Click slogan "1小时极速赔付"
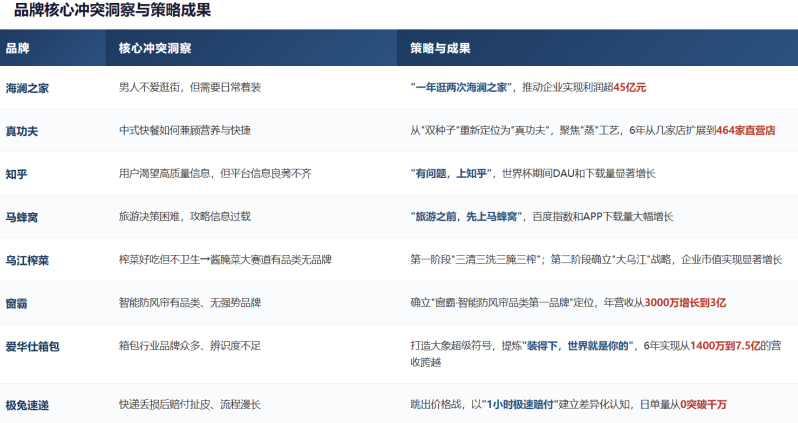Image resolution: width=798 pixels, height=423 pixels. click(x=520, y=405)
